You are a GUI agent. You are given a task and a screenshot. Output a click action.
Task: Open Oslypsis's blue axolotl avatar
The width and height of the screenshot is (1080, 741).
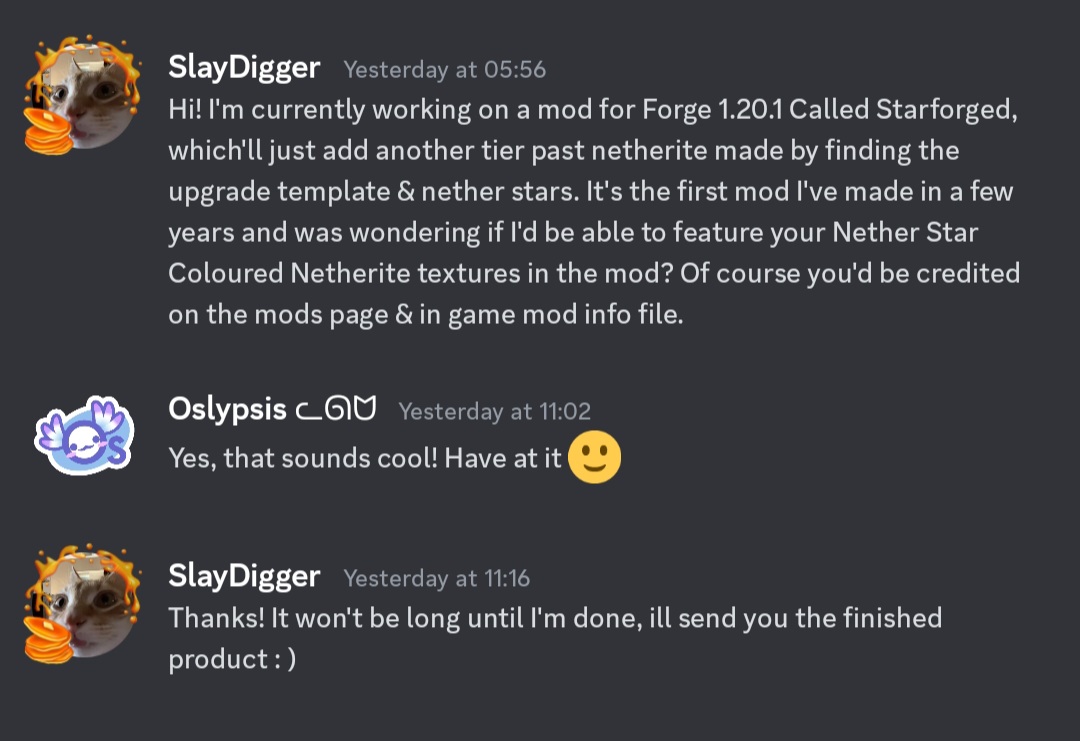(80, 438)
